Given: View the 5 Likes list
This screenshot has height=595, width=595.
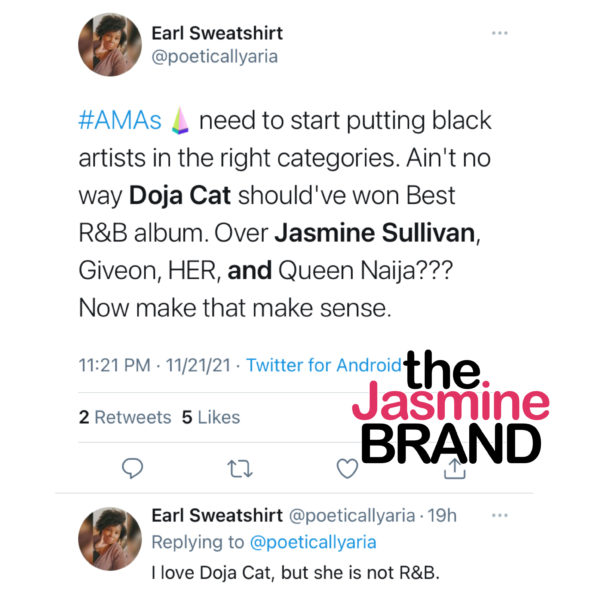Looking at the screenshot, I should pos(211,417).
